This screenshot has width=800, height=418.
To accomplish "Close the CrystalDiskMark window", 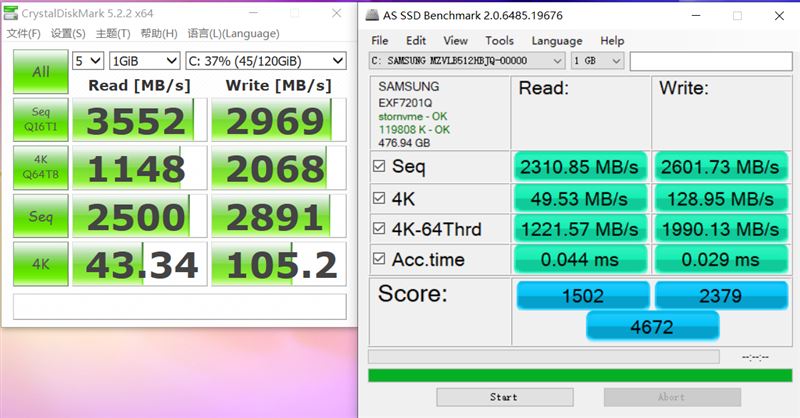I will pos(337,13).
